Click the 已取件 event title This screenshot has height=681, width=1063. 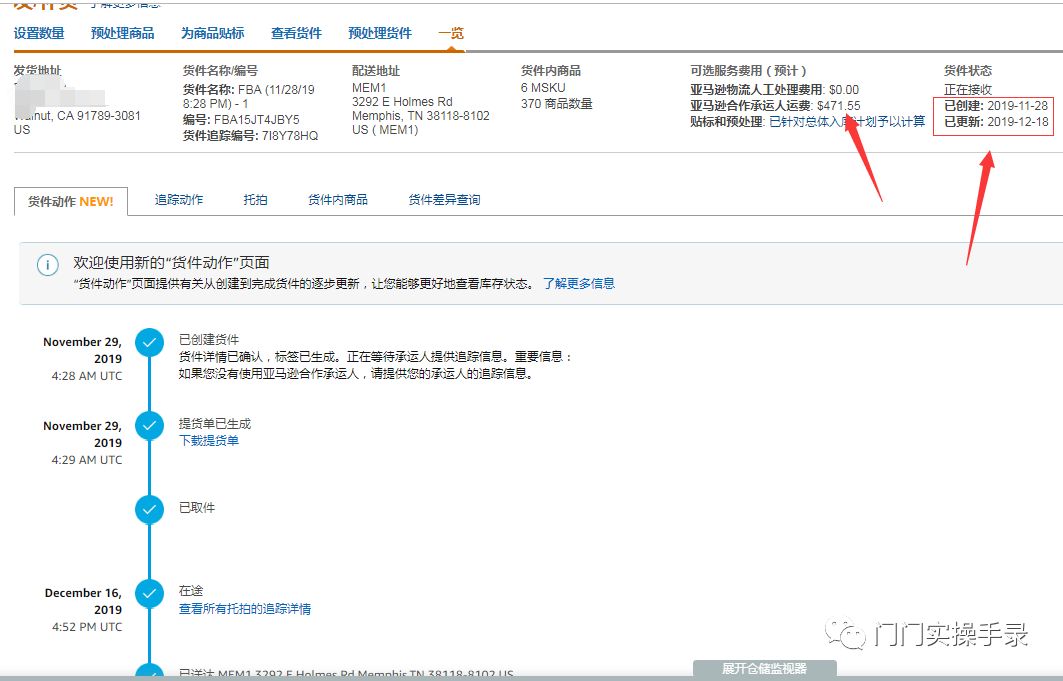[x=197, y=508]
